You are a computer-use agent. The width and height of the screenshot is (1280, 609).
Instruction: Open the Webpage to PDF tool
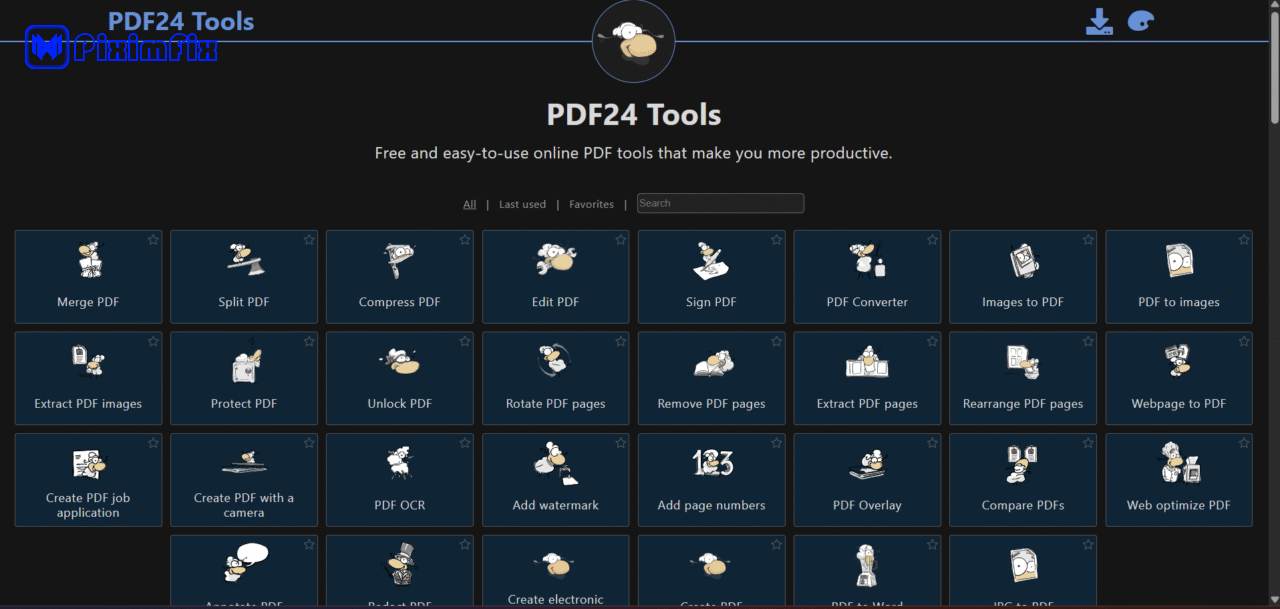point(1179,379)
